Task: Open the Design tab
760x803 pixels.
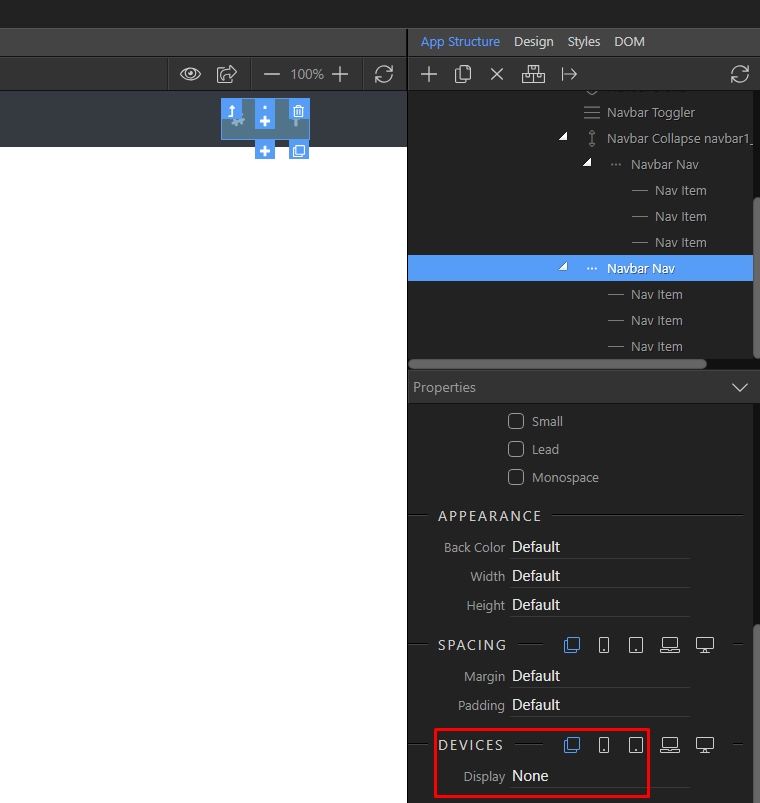Action: click(534, 42)
